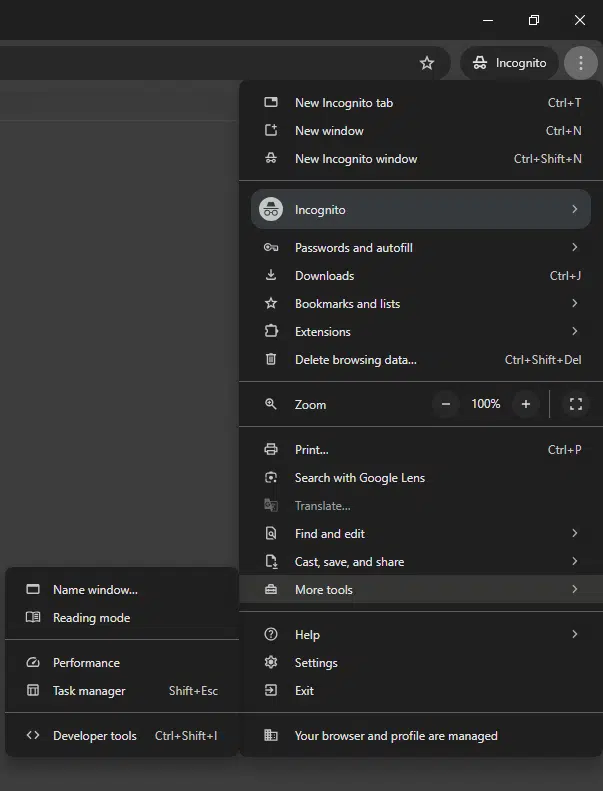Increase zoom with the plus button
Viewport: 603px width, 791px height.
[x=525, y=404]
